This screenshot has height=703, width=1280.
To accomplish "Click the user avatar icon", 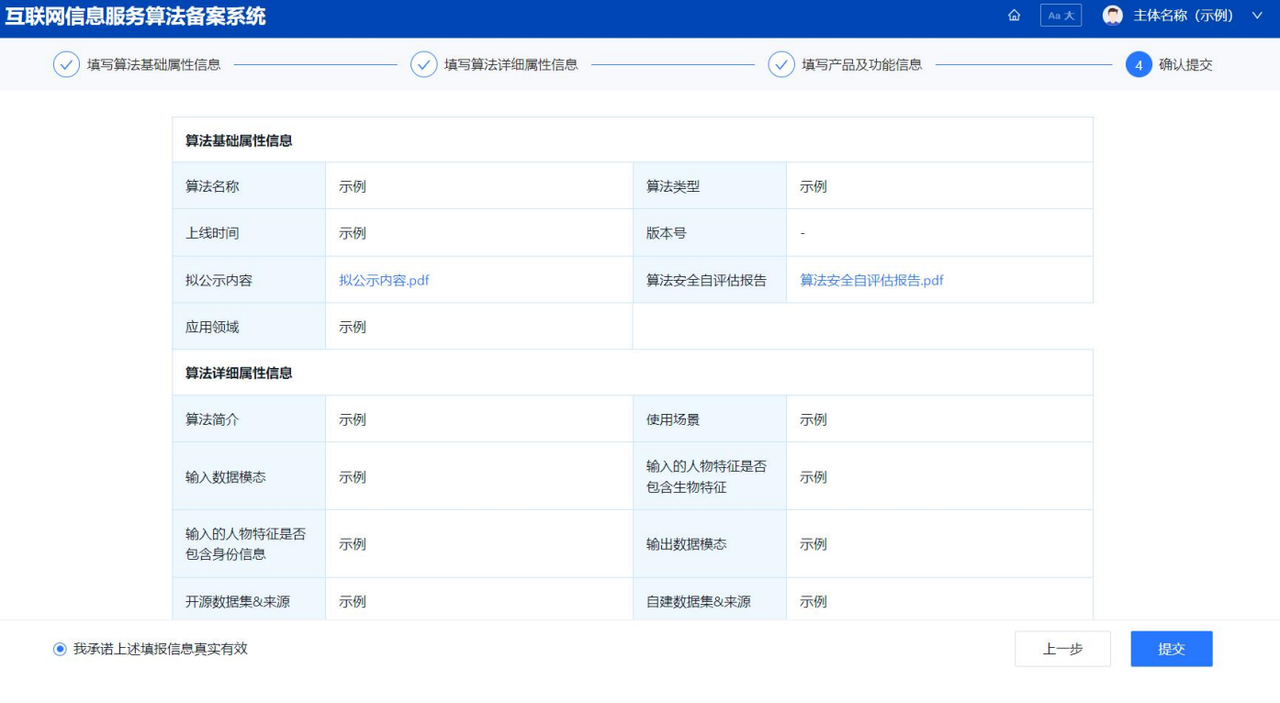I will pos(1112,15).
